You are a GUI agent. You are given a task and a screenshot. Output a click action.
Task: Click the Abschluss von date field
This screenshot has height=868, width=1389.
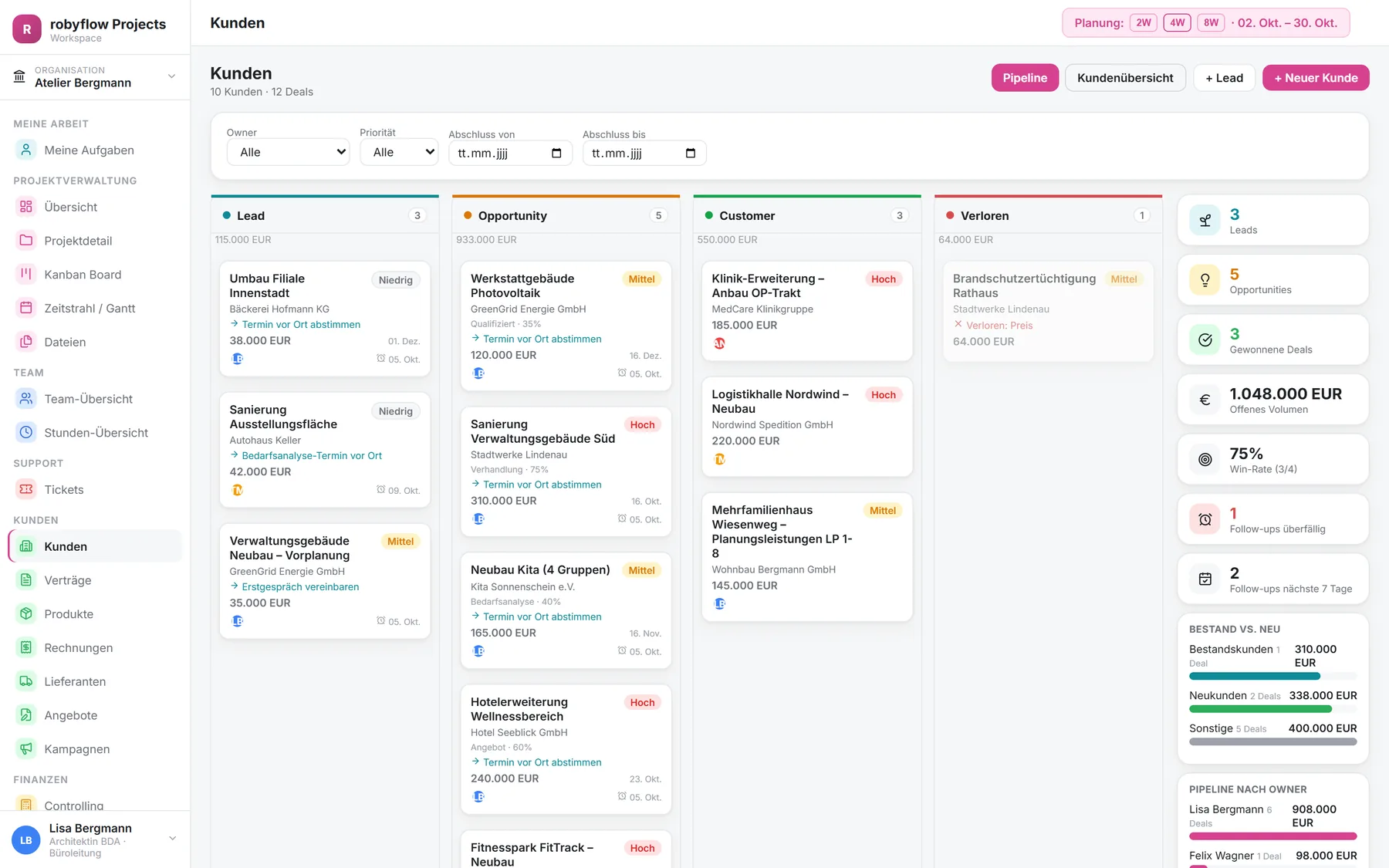pyautogui.click(x=510, y=153)
